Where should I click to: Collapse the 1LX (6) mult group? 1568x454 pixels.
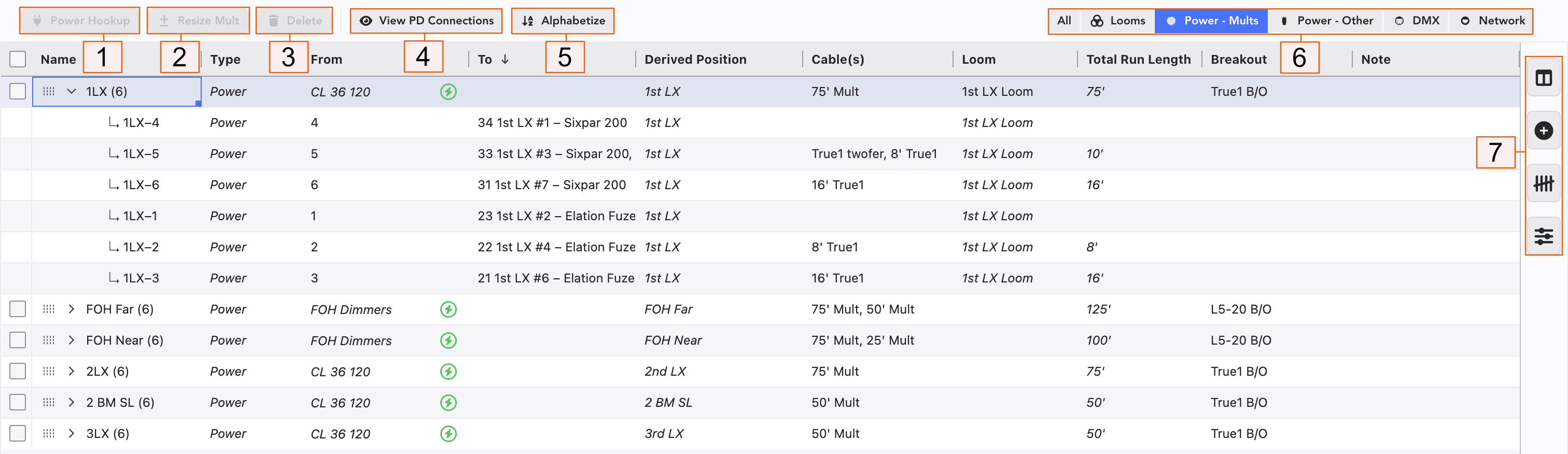tap(71, 91)
